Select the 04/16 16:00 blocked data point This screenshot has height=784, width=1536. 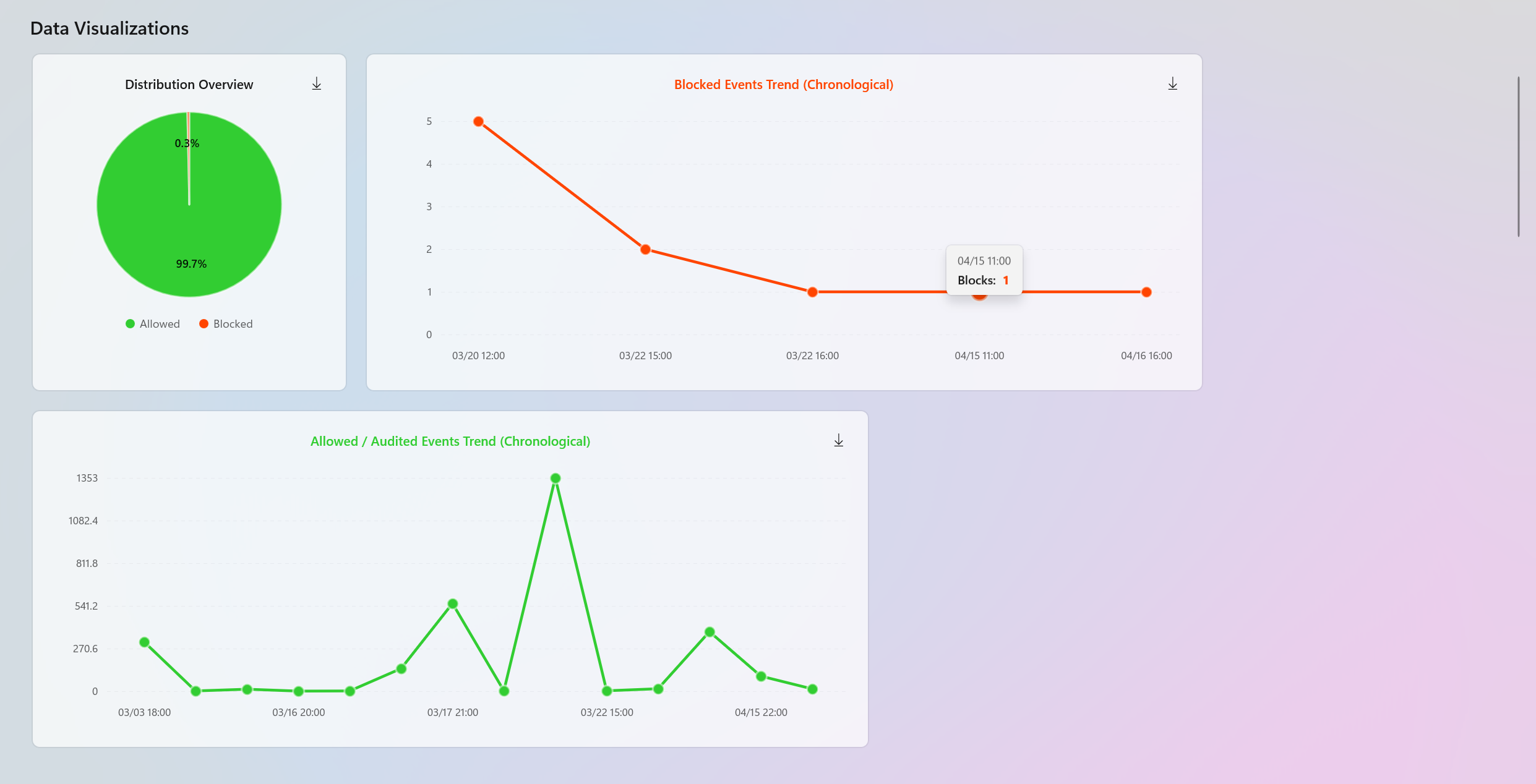[1146, 292]
